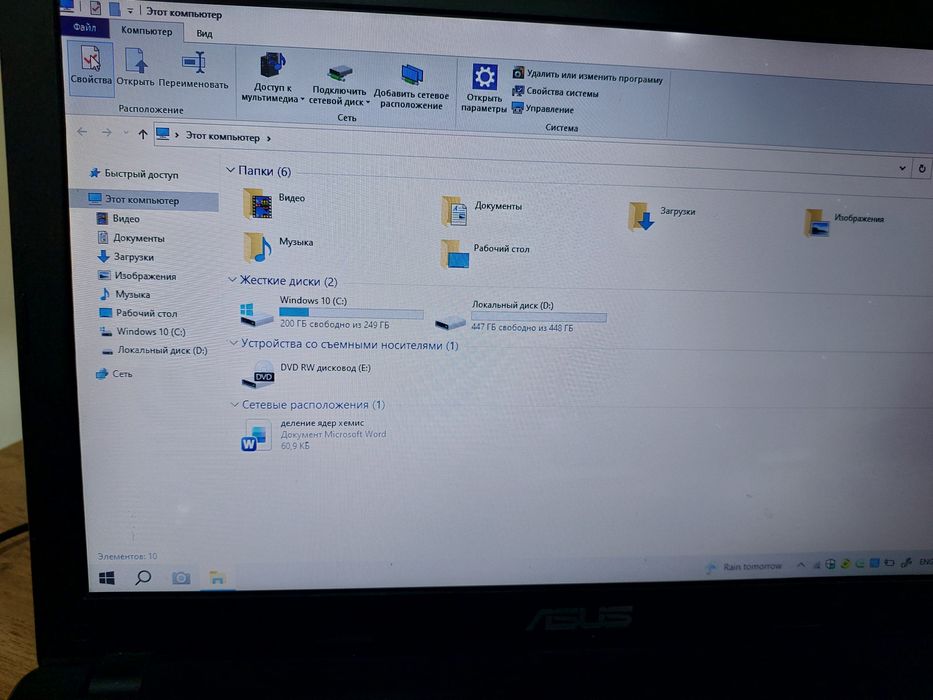Collapse the Папки (6) group
Screen dimensions: 933x700
coord(230,170)
